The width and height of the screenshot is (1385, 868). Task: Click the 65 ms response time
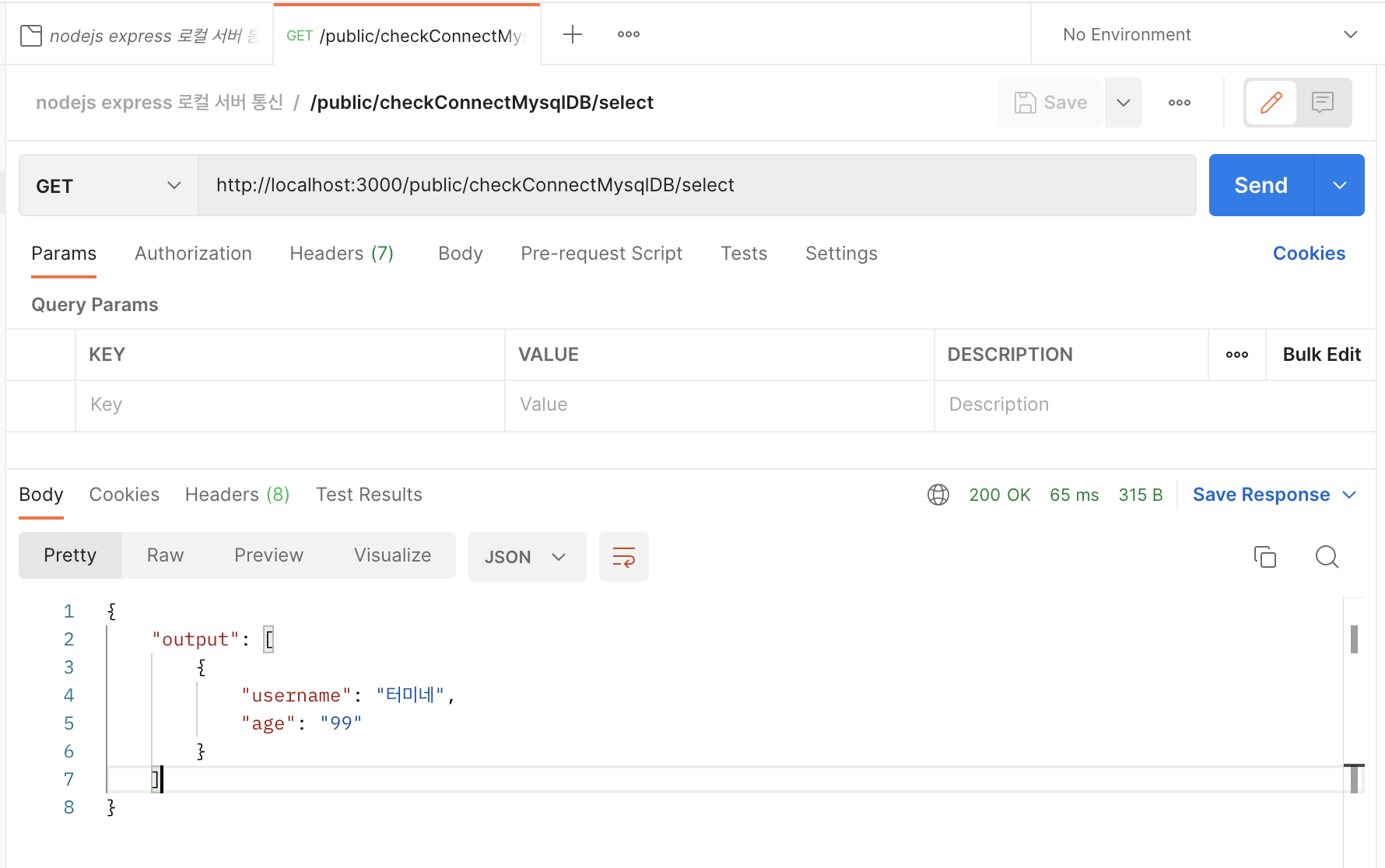(1075, 495)
